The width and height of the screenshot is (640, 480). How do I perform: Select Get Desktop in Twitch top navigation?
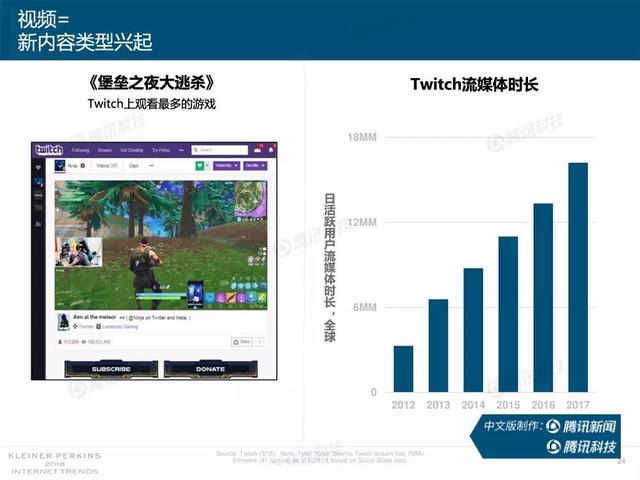[x=131, y=150]
